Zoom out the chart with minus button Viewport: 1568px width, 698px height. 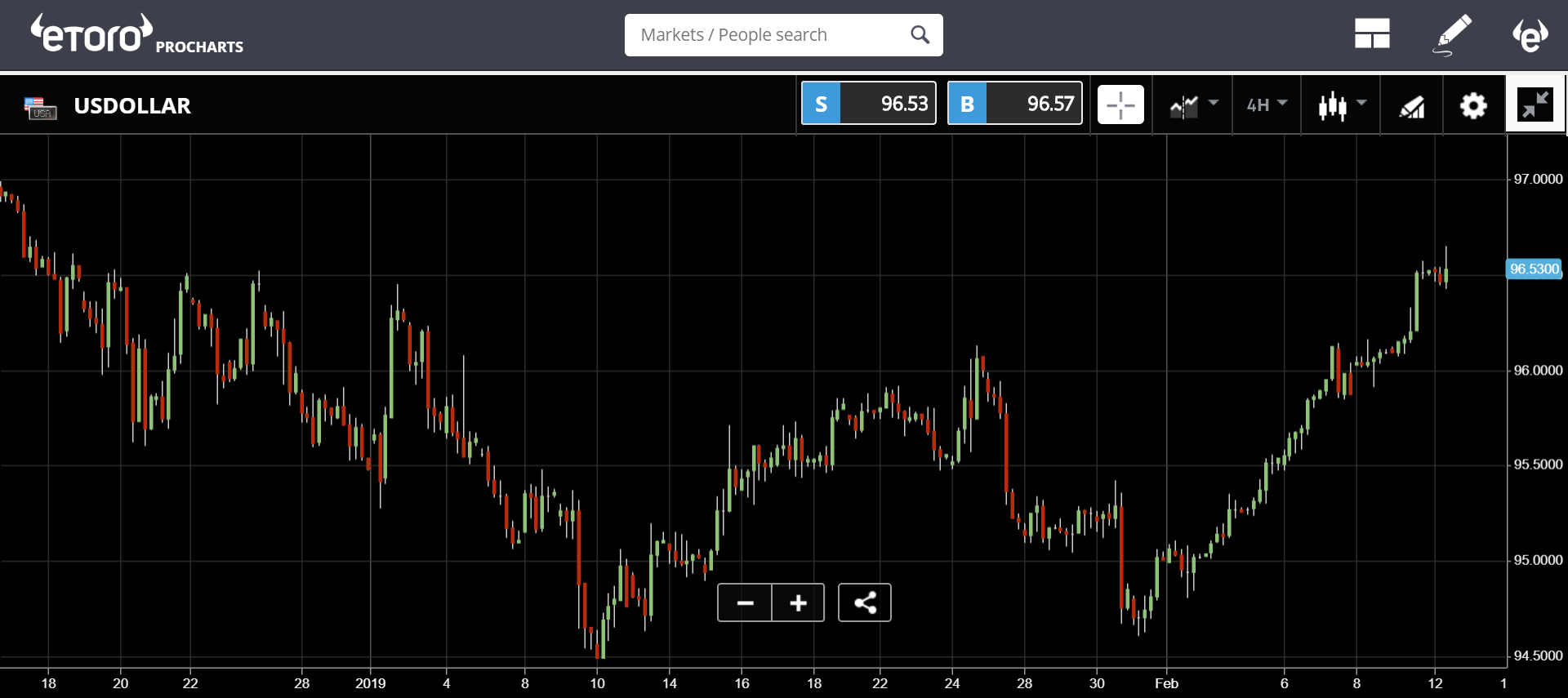tap(745, 603)
